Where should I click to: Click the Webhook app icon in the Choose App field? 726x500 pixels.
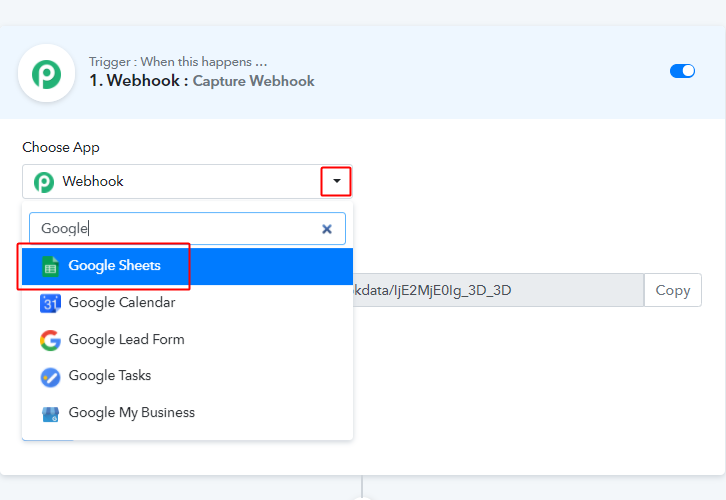tap(44, 182)
